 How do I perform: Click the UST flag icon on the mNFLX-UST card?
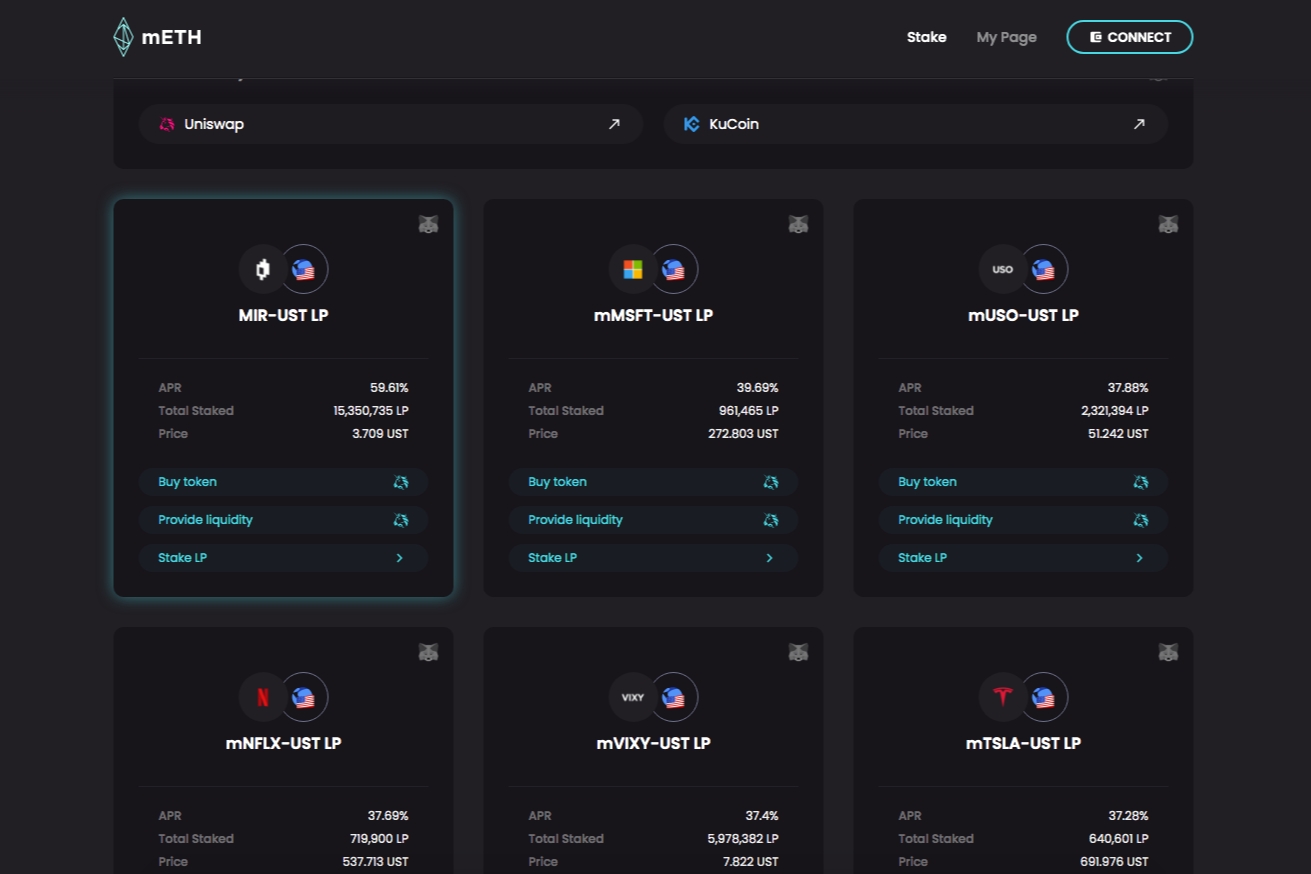(x=304, y=697)
